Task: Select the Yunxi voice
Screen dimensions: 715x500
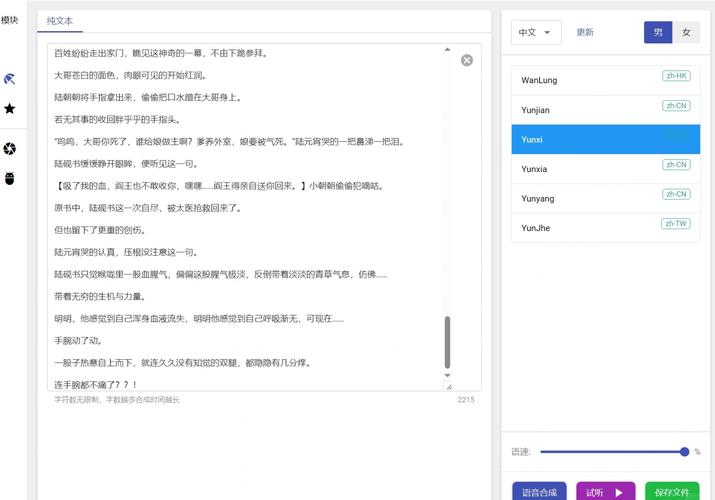Action: pyautogui.click(x=606, y=139)
